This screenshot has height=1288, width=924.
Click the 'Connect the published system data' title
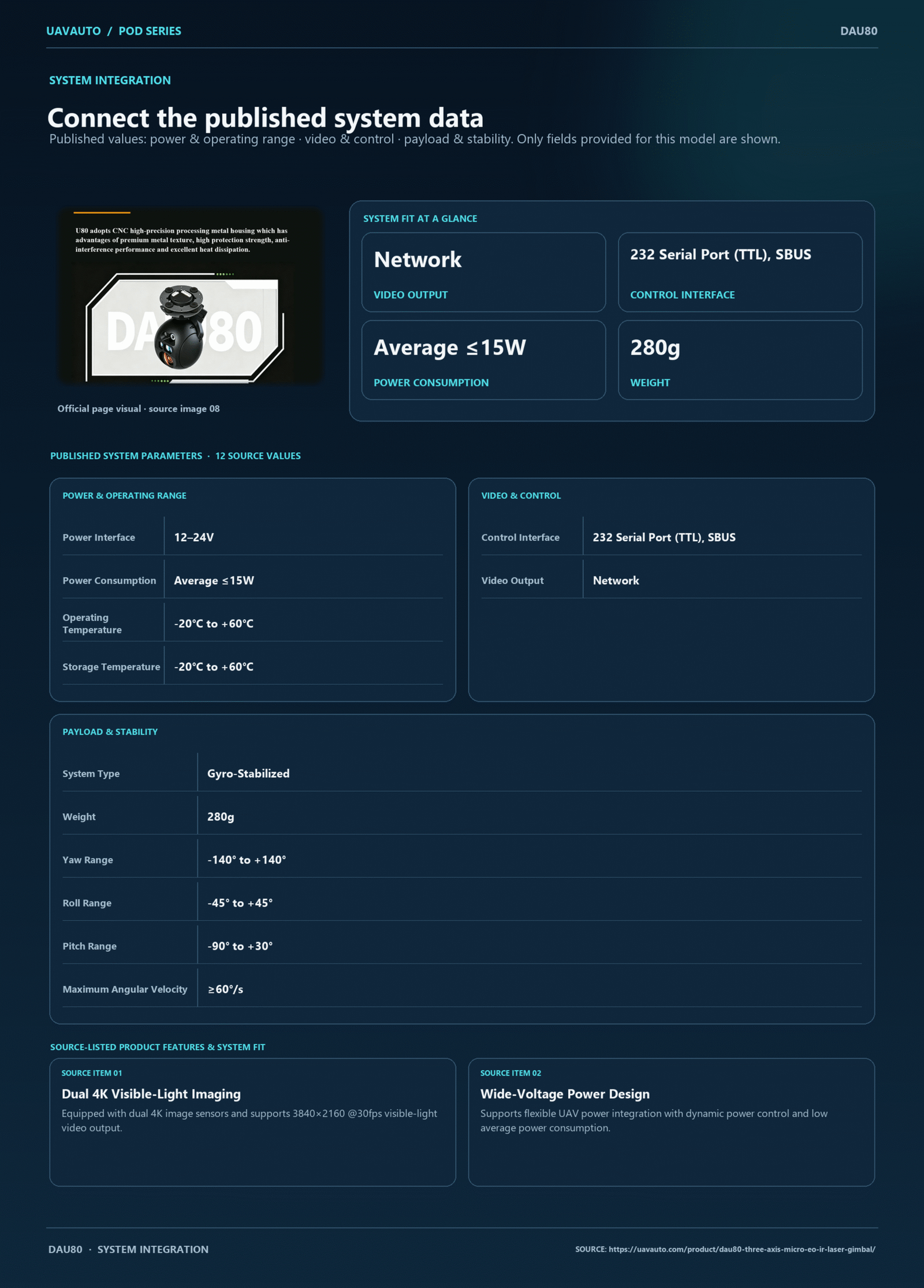[x=266, y=118]
